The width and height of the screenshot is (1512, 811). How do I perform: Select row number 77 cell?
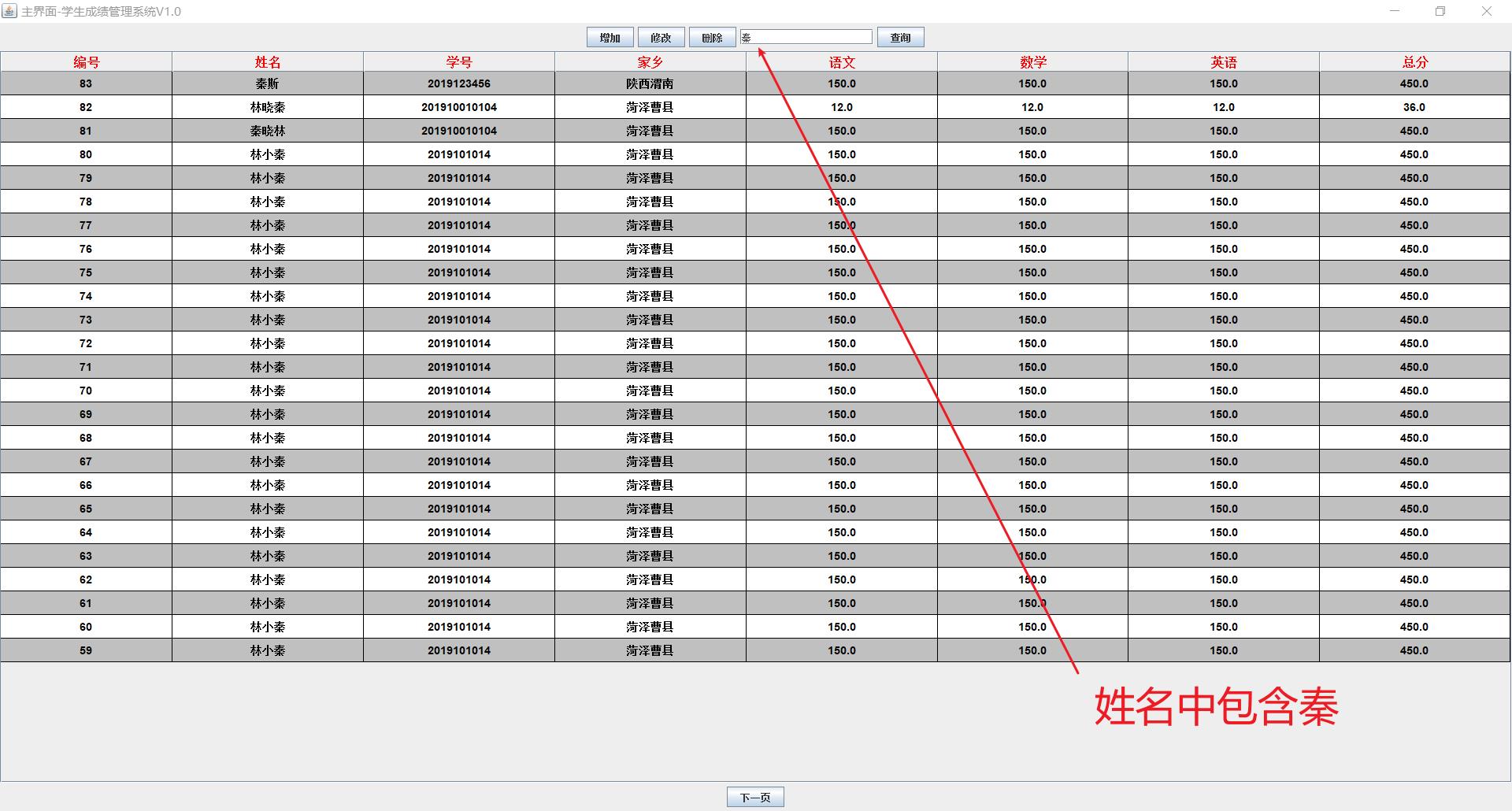pos(86,225)
